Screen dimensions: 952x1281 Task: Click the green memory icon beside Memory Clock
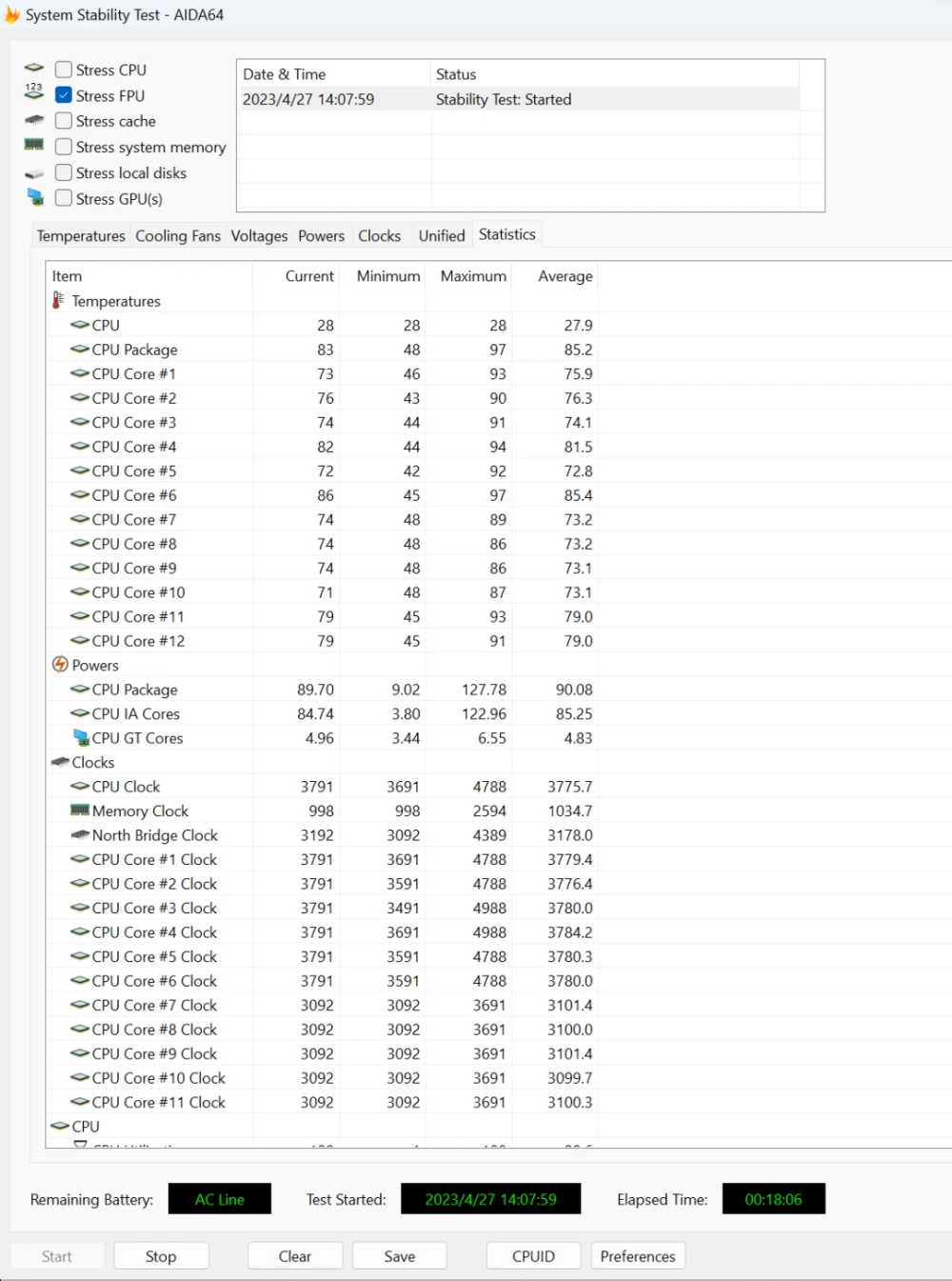pos(80,810)
